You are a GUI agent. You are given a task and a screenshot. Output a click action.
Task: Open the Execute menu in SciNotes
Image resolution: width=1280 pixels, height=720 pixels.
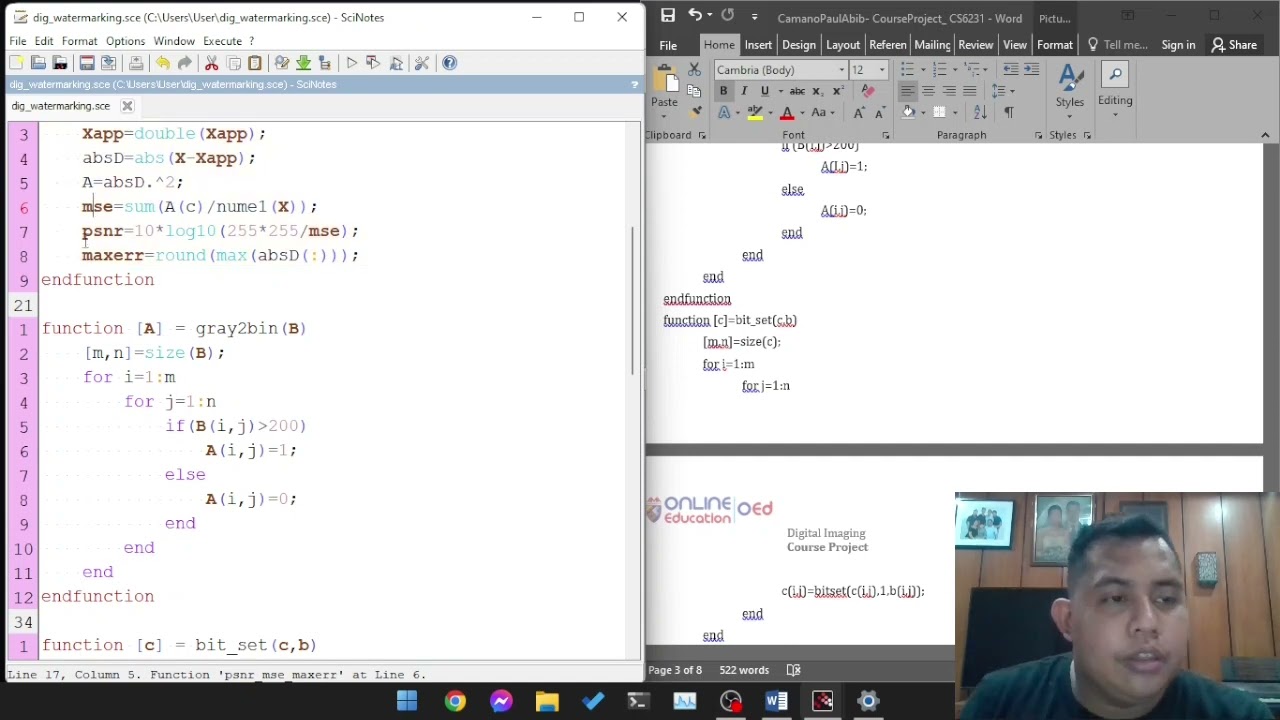click(222, 41)
